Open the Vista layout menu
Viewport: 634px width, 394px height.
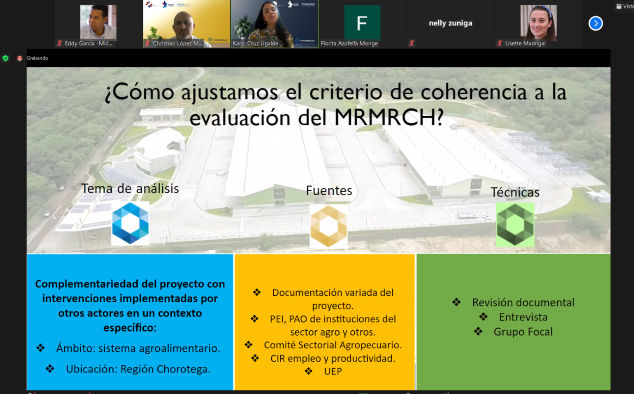625,6
